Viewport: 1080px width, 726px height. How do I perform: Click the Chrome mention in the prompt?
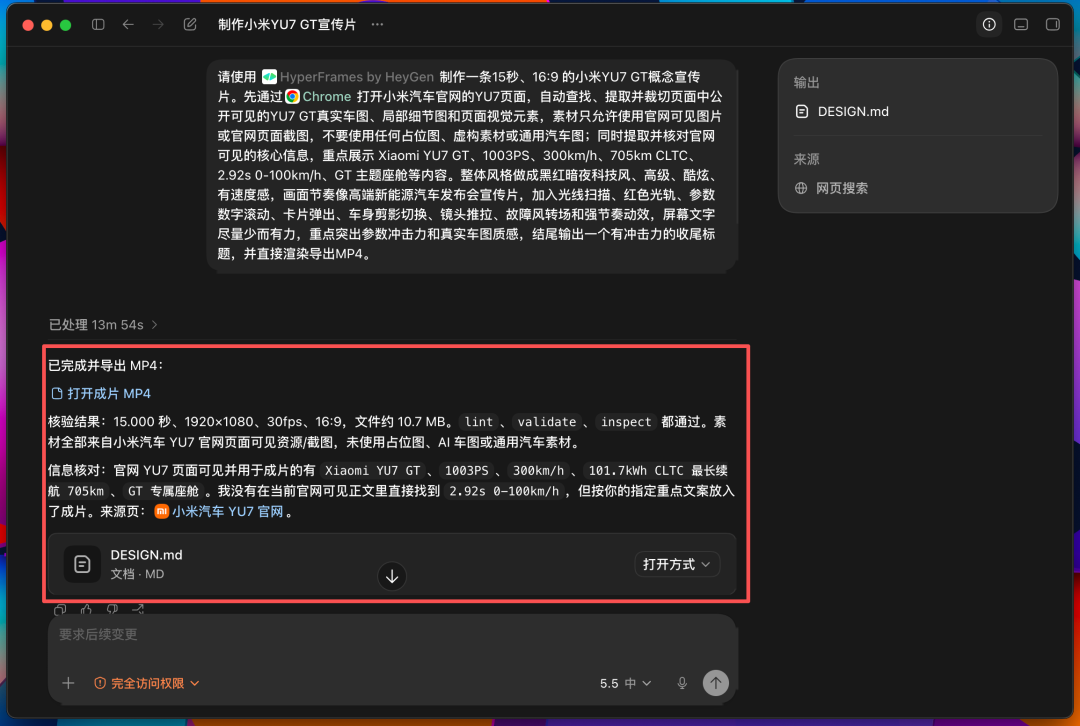point(318,96)
